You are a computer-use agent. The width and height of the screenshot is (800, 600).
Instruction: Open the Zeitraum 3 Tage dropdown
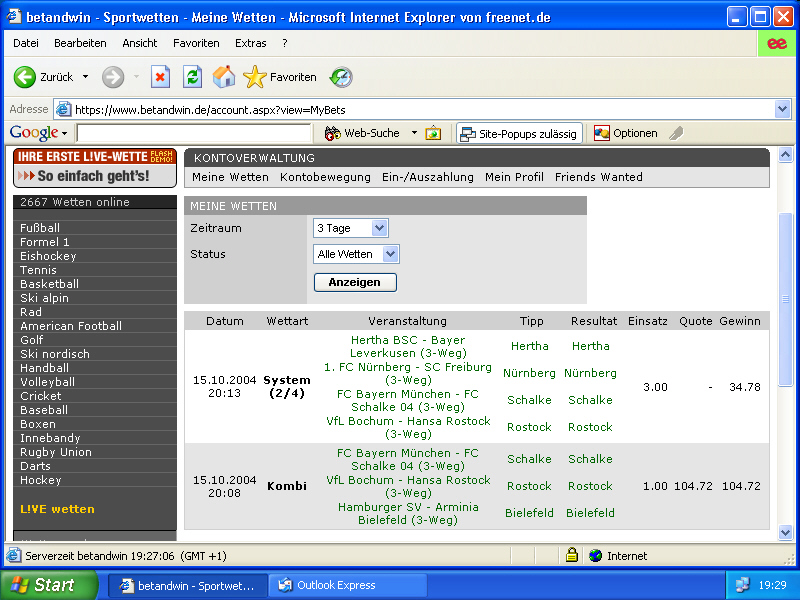[351, 228]
